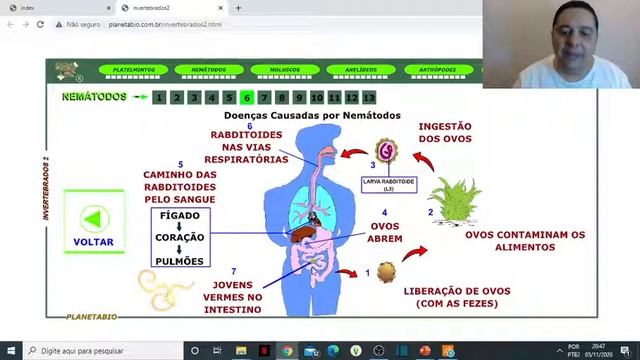
Task: Open OBS Studio from taskbar
Action: [379, 351]
